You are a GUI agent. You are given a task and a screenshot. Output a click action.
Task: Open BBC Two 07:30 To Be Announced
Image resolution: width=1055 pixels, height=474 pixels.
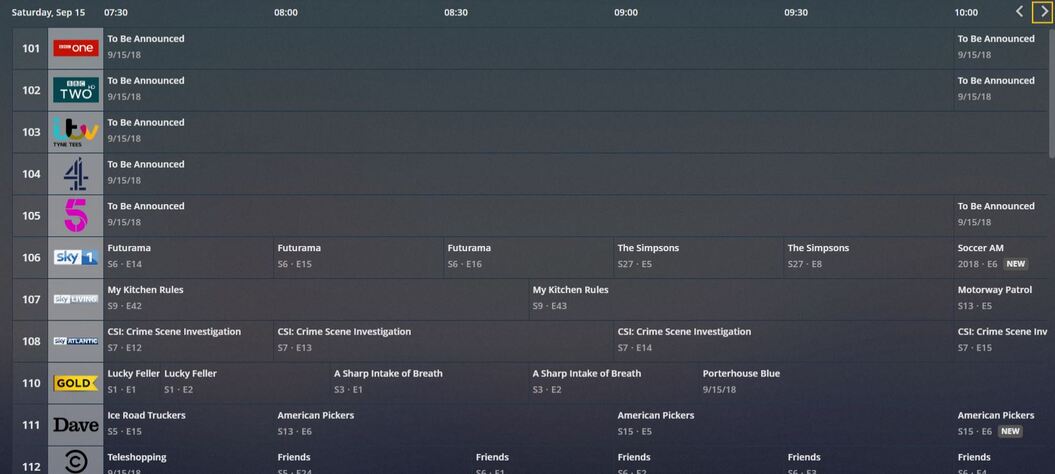tap(528, 90)
